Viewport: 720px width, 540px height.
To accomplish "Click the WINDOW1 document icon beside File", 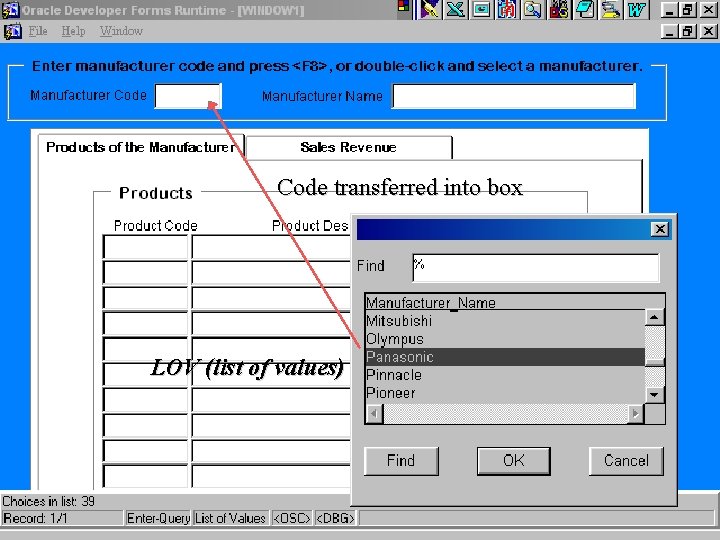I will (x=12, y=31).
